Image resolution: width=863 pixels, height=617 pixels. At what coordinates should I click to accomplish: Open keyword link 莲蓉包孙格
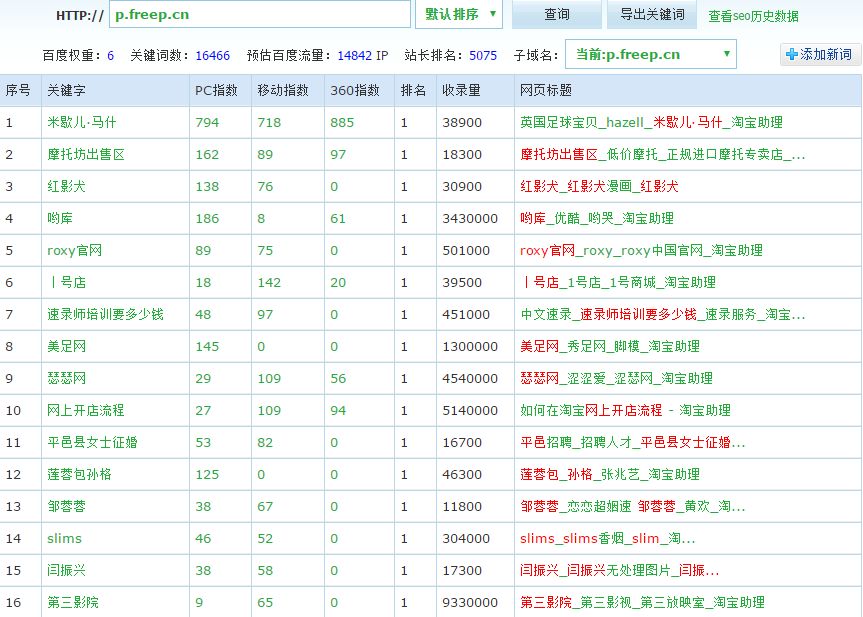click(79, 474)
